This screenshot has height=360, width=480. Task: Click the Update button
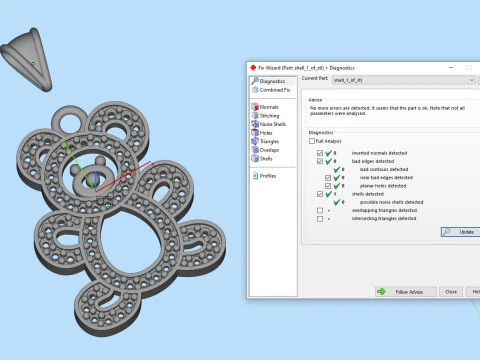461,232
